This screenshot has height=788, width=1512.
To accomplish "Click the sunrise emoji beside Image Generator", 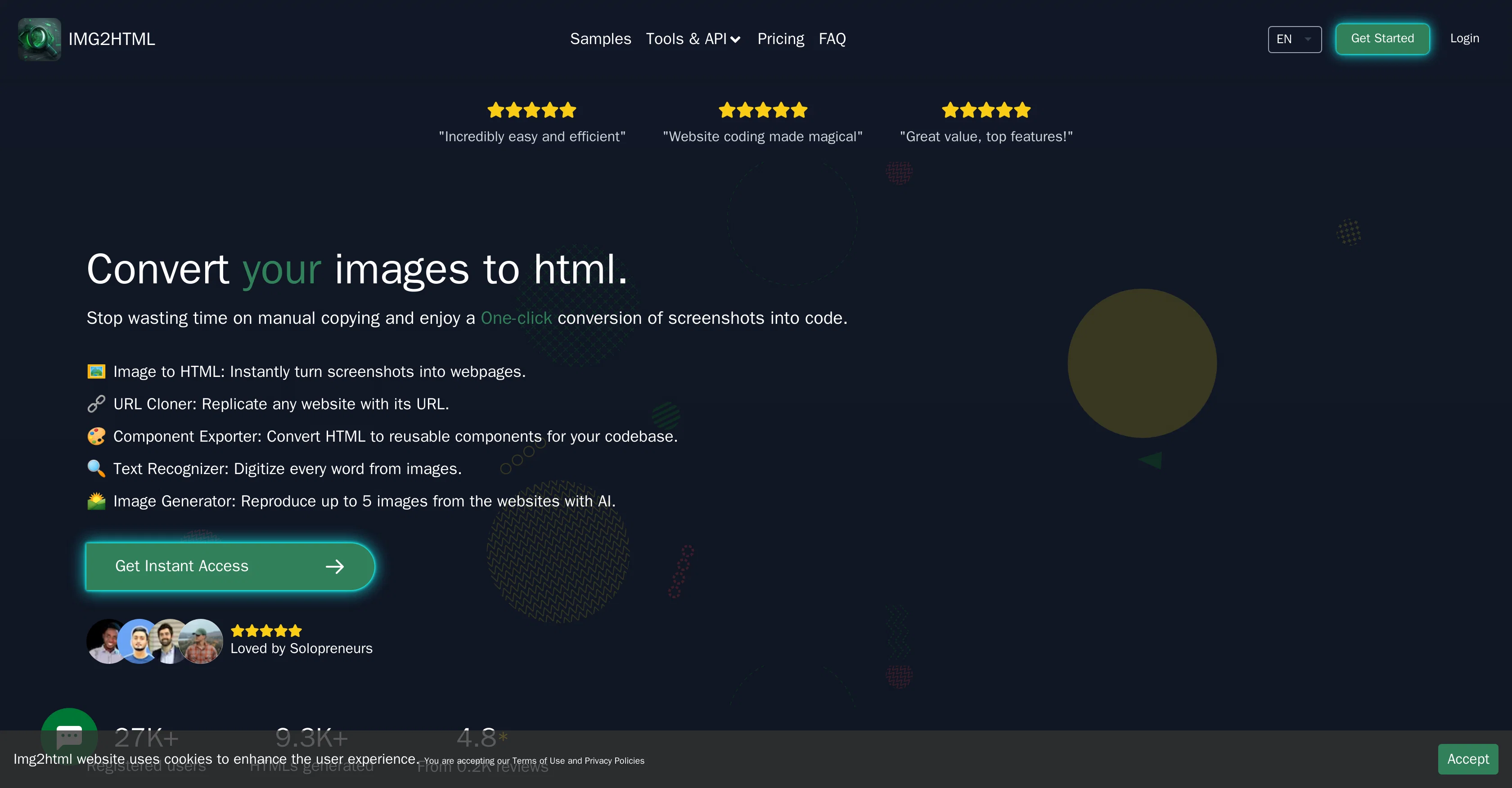I will point(96,501).
